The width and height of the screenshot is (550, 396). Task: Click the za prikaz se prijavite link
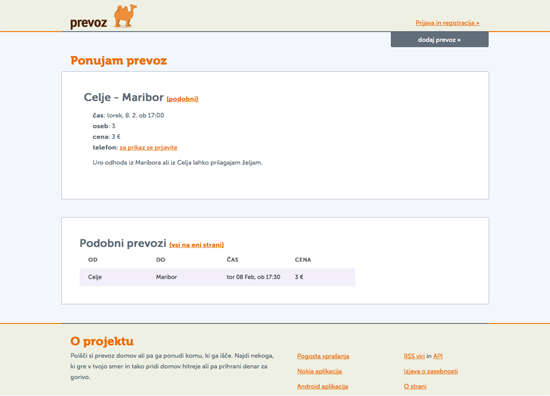pyautogui.click(x=148, y=148)
